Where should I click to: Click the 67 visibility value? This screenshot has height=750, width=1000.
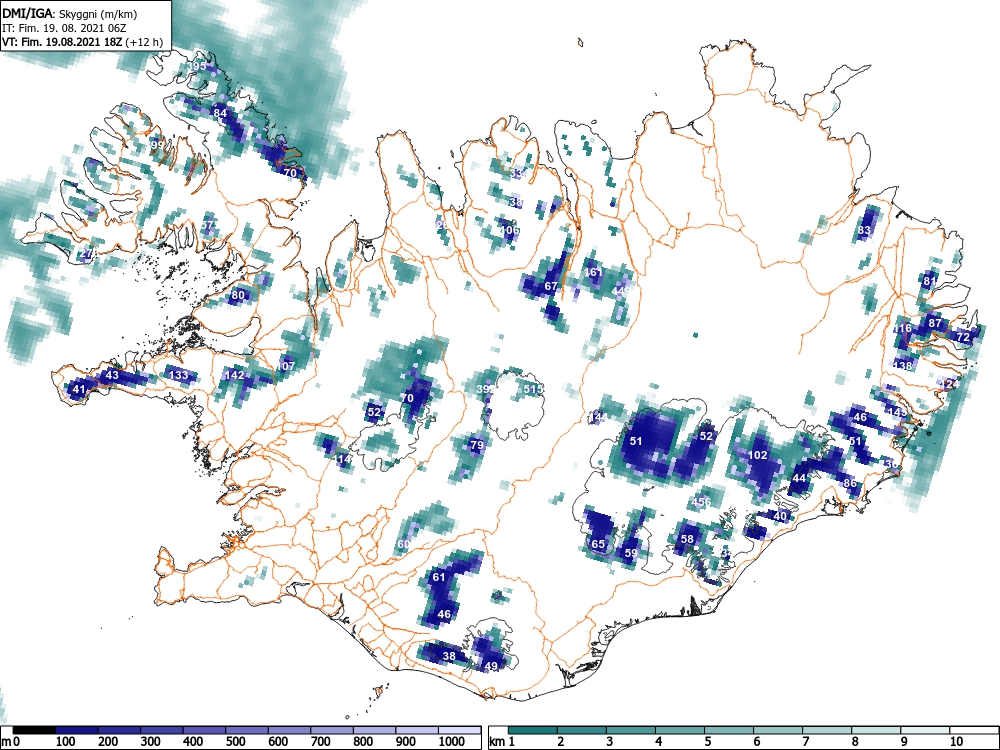click(551, 286)
